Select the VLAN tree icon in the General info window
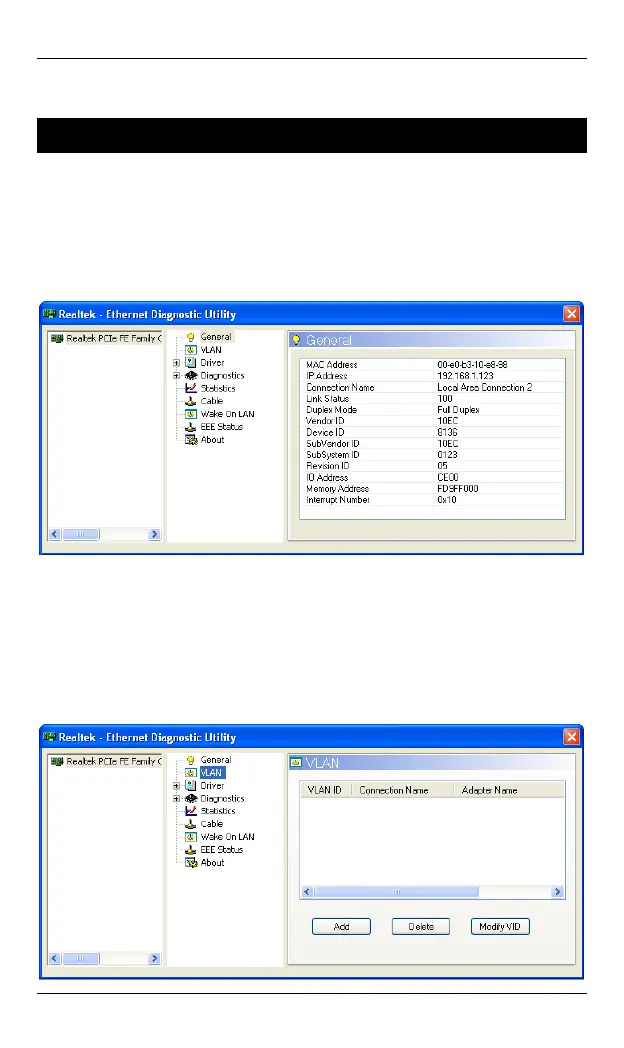This screenshot has height=1048, width=624. [x=191, y=350]
